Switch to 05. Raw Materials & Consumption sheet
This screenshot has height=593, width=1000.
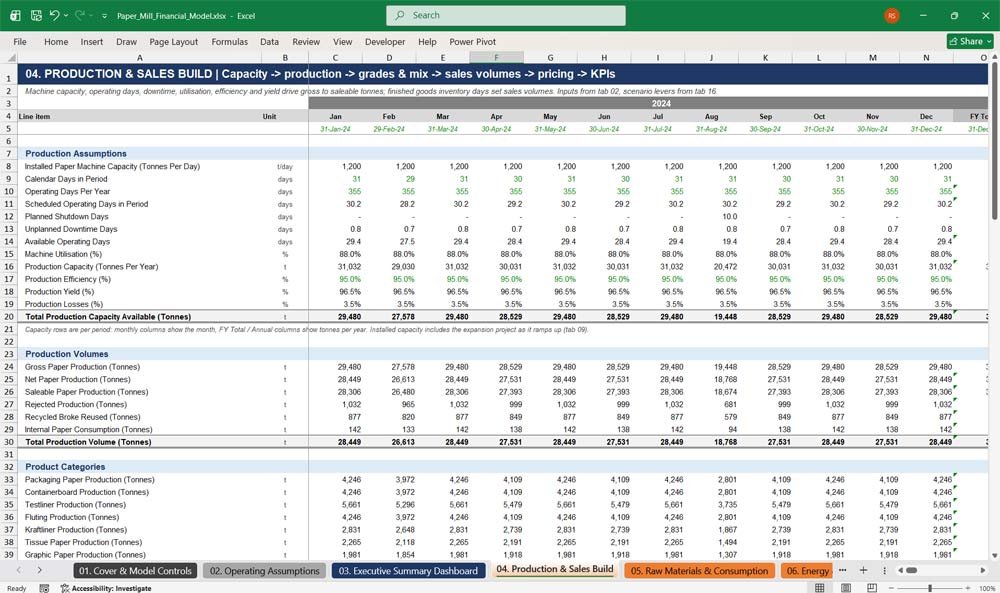[x=700, y=571]
